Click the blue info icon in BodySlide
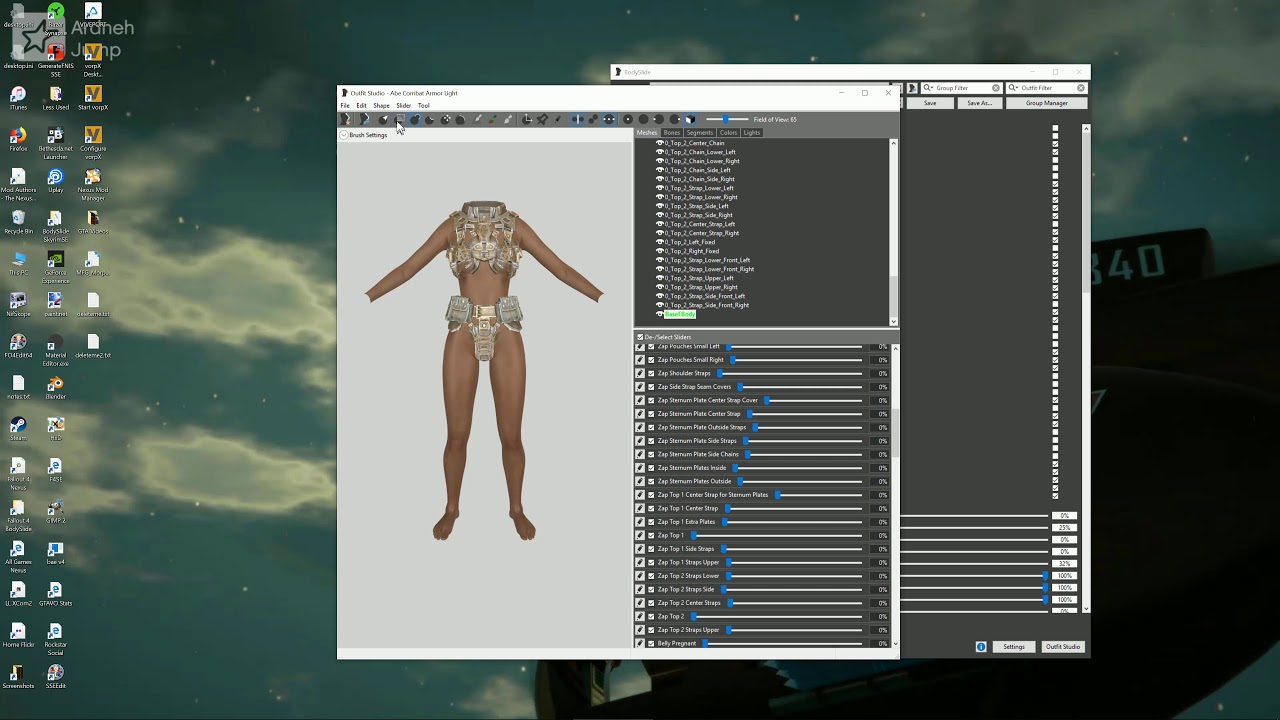 click(981, 647)
